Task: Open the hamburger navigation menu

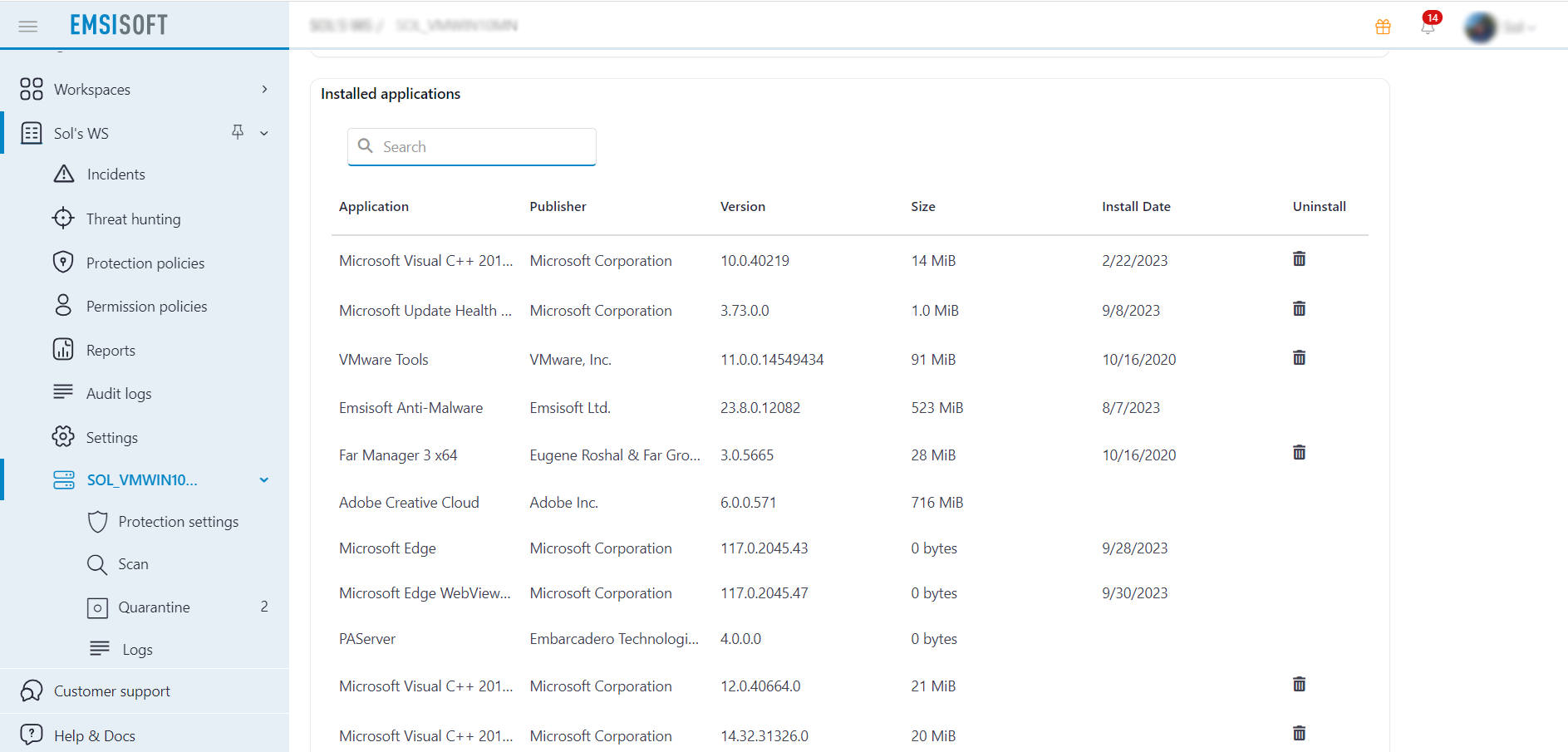Action: [27, 26]
